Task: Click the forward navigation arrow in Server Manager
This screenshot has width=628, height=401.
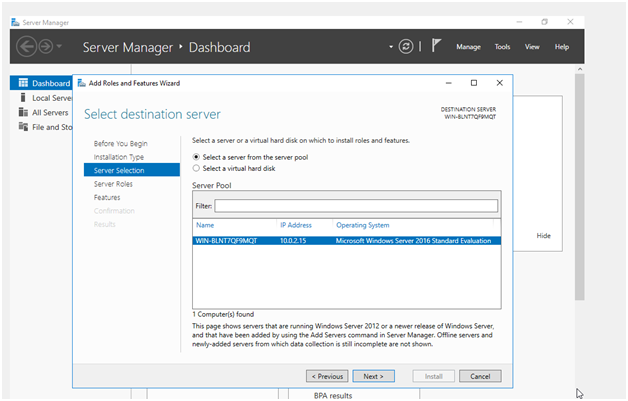Action: coord(46,46)
